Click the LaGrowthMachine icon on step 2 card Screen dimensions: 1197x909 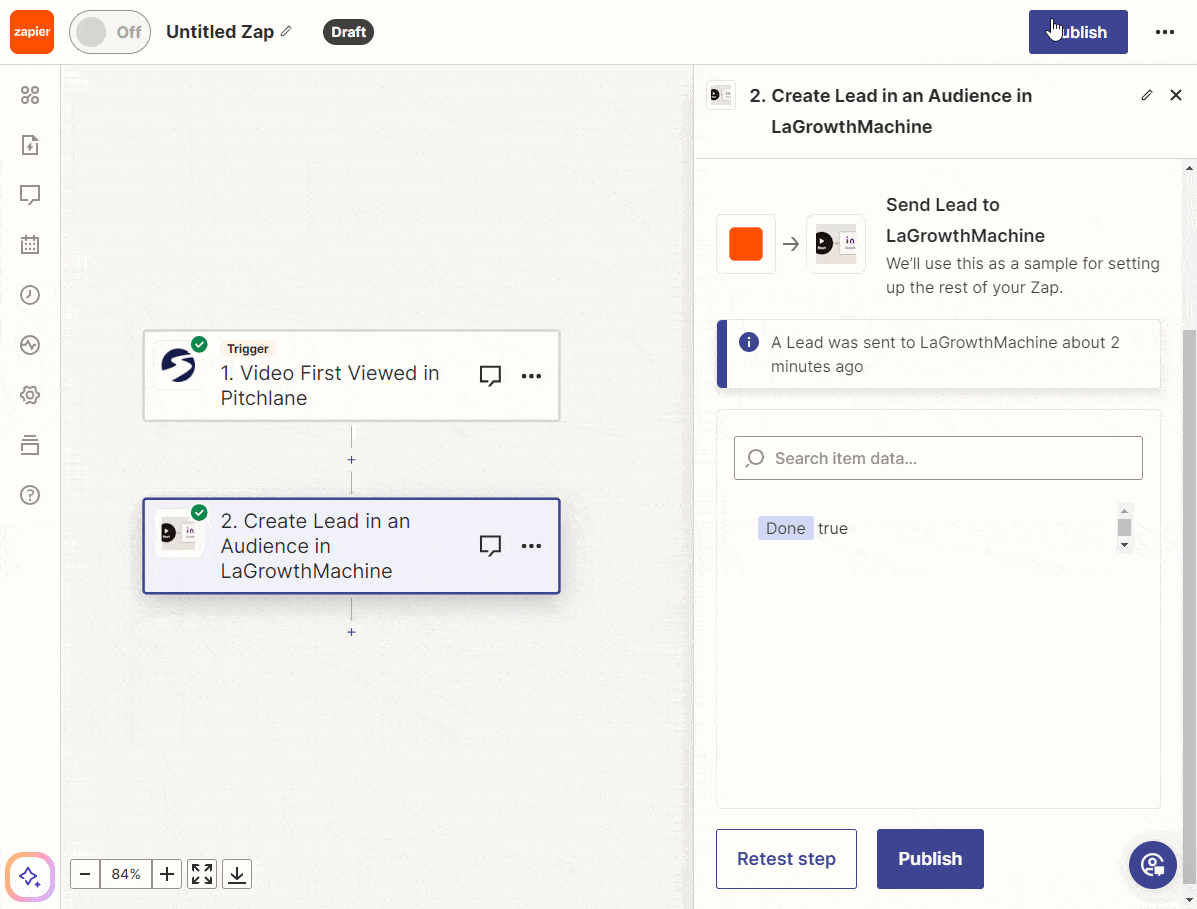179,533
